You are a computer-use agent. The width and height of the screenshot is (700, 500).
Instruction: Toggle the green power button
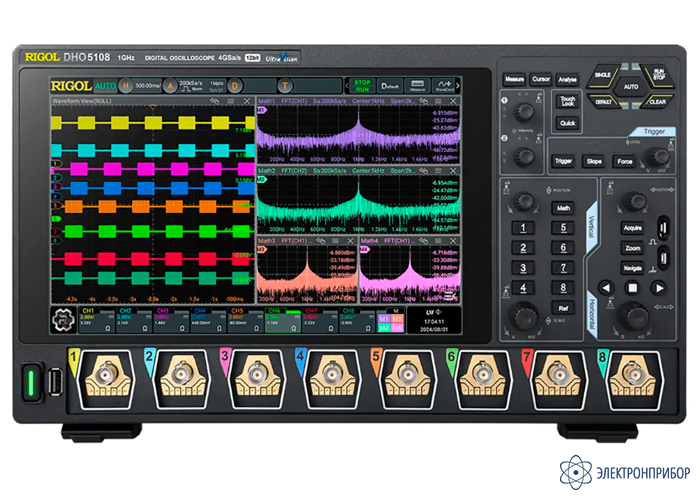coord(31,382)
